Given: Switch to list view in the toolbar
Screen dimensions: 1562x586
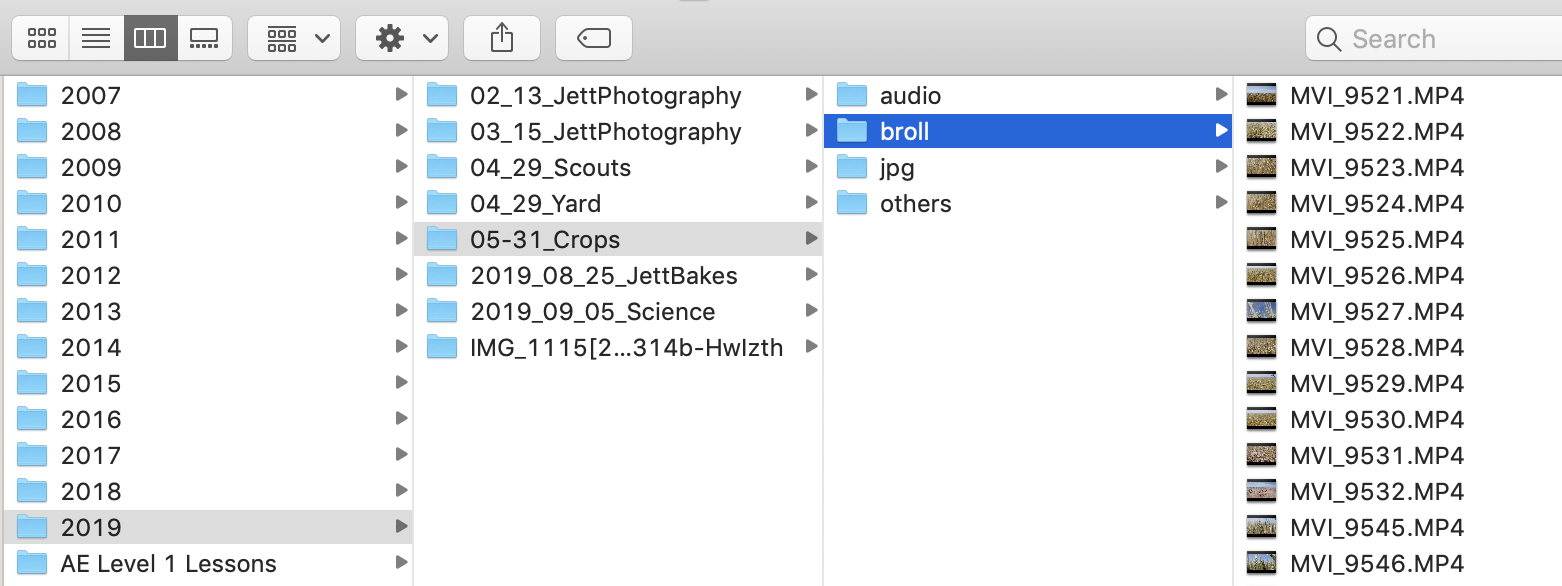Looking at the screenshot, I should (x=96, y=37).
